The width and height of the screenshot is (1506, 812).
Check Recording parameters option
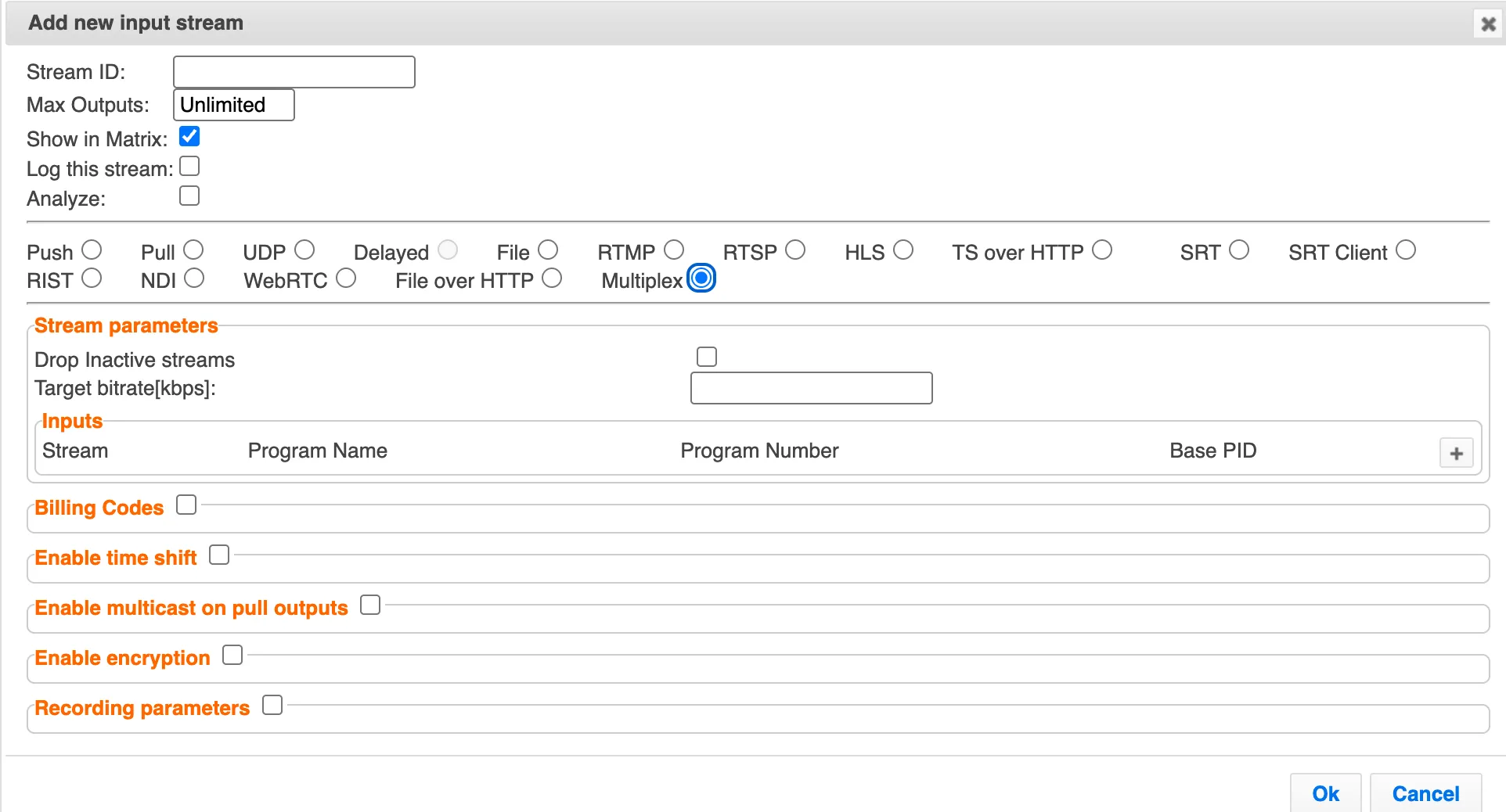pyautogui.click(x=272, y=706)
